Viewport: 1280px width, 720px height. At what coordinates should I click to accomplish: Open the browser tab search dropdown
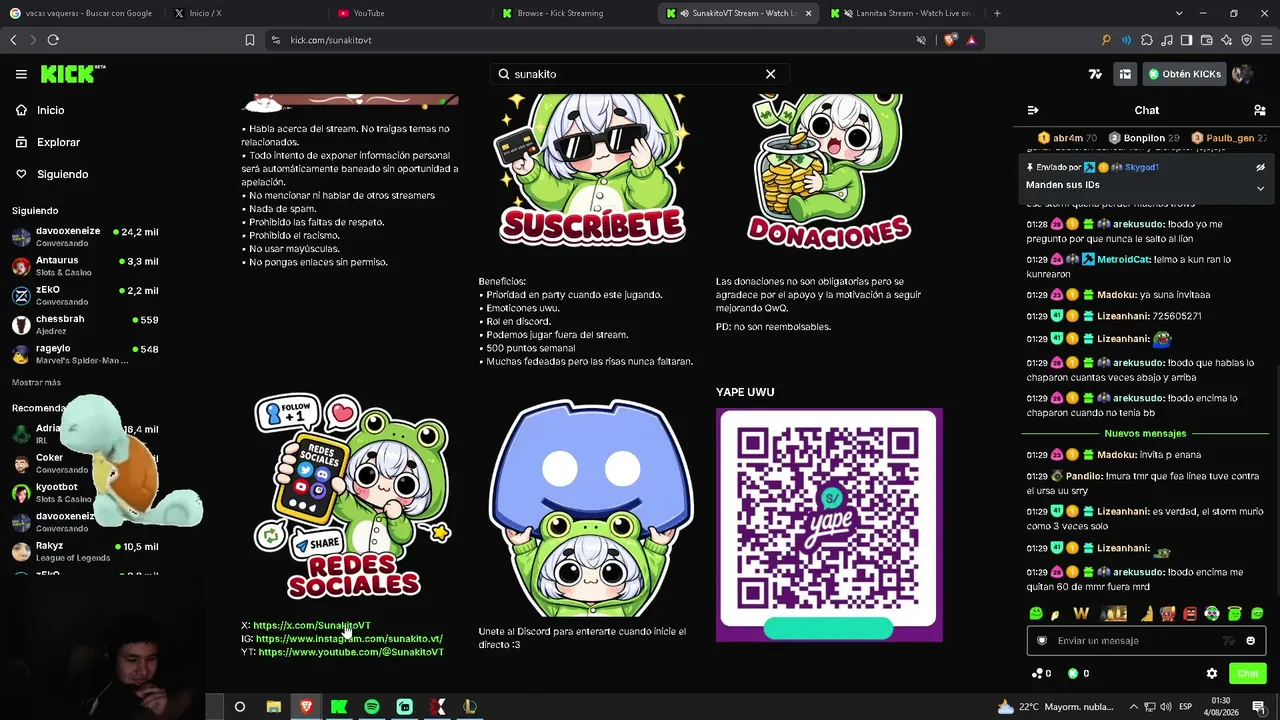[1179, 13]
